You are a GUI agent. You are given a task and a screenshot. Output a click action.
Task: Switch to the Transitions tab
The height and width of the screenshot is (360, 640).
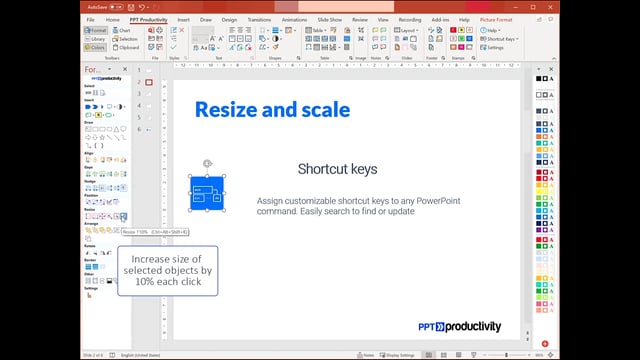pyautogui.click(x=259, y=20)
